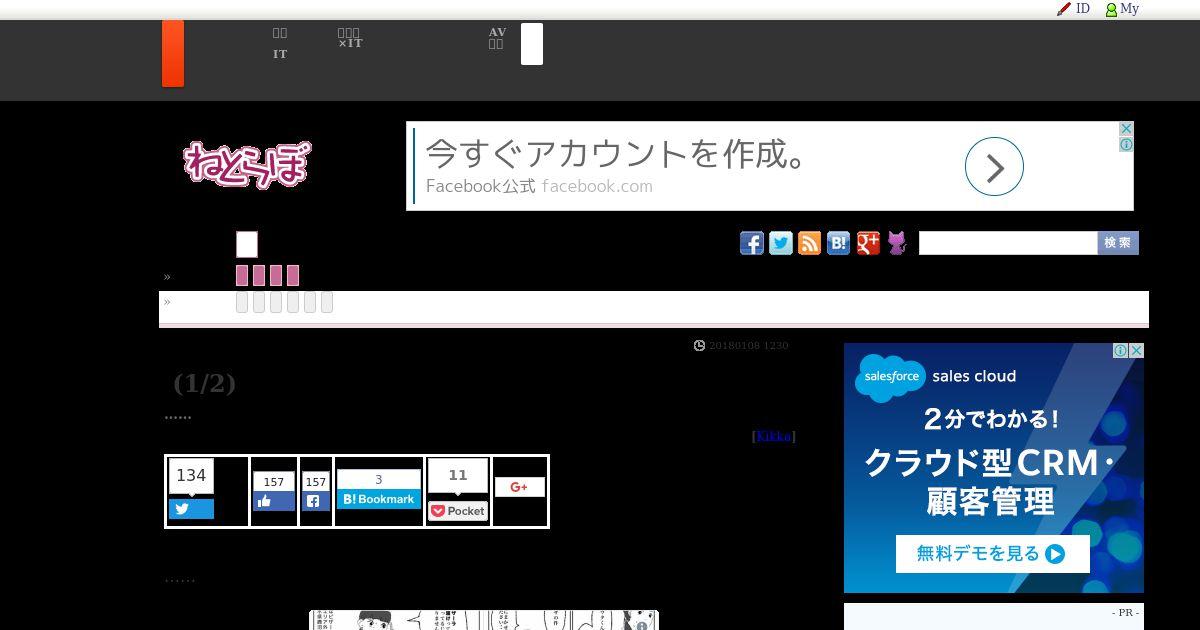The image size is (1200, 630).
Task: Open the My link with user icon
Action: click(x=1122, y=9)
